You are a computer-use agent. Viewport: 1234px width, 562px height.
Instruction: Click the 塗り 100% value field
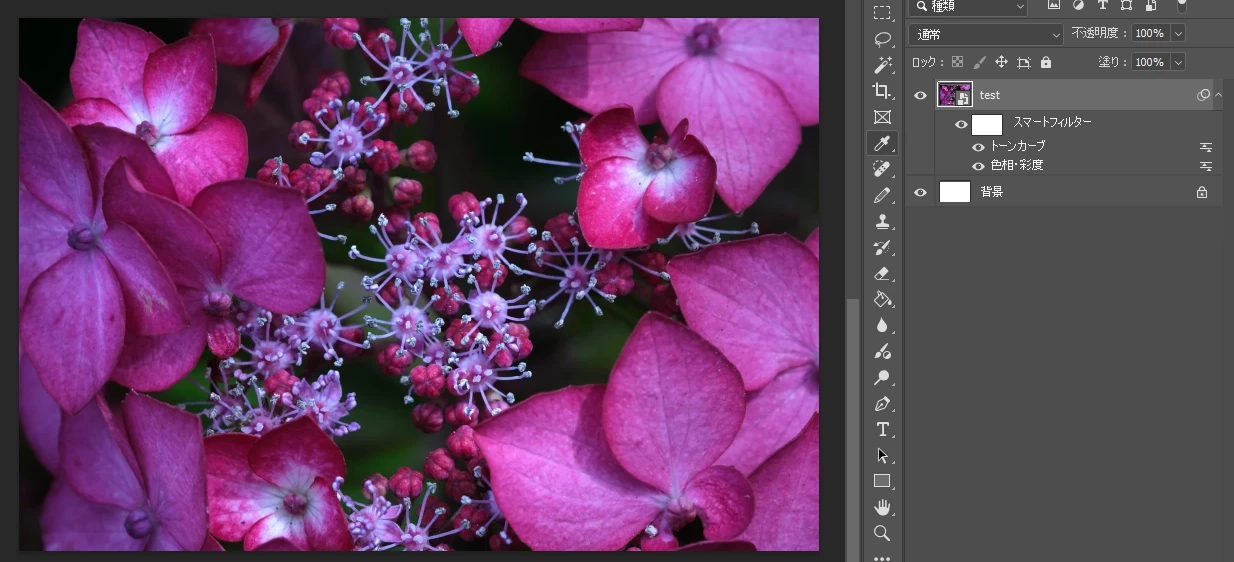(1151, 62)
